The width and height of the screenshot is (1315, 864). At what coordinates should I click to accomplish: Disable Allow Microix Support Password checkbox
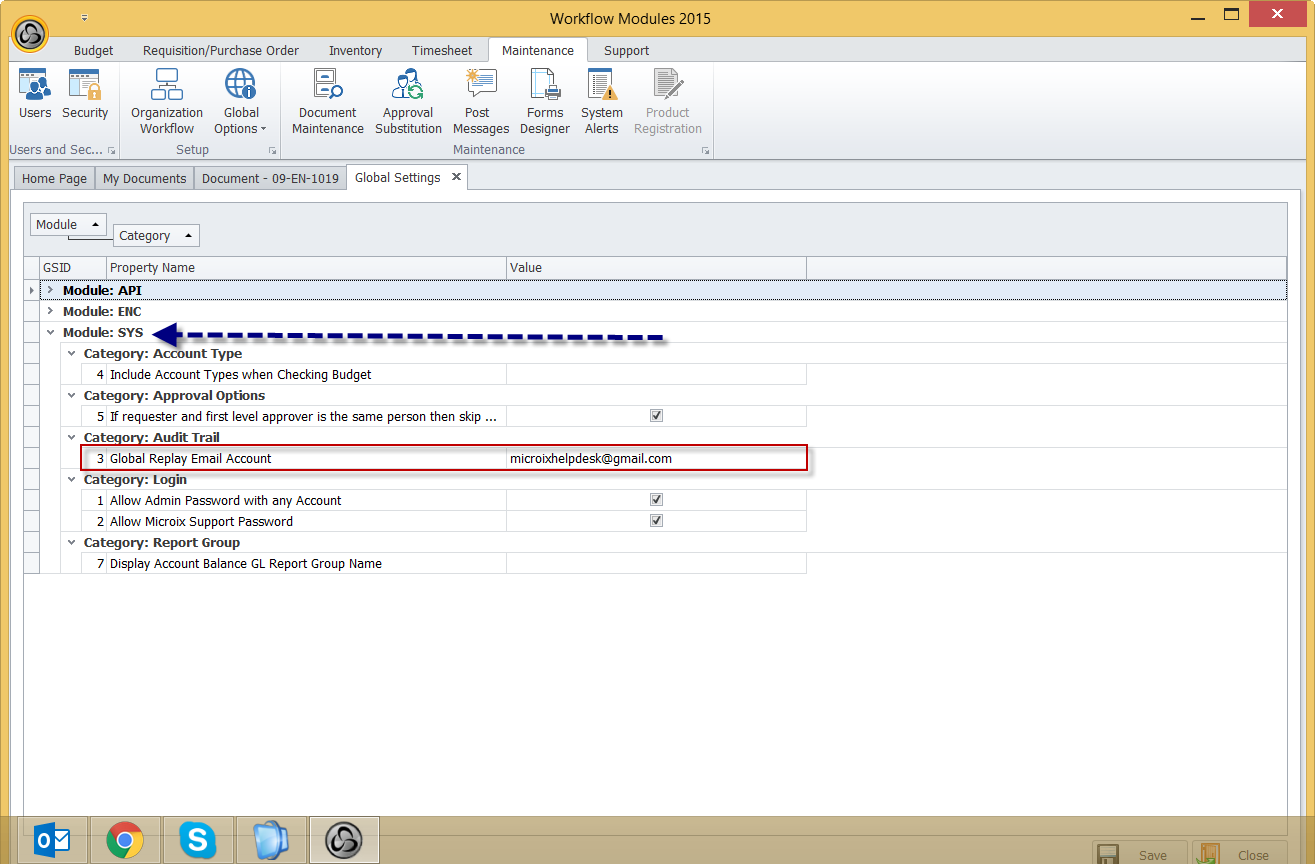click(x=656, y=521)
